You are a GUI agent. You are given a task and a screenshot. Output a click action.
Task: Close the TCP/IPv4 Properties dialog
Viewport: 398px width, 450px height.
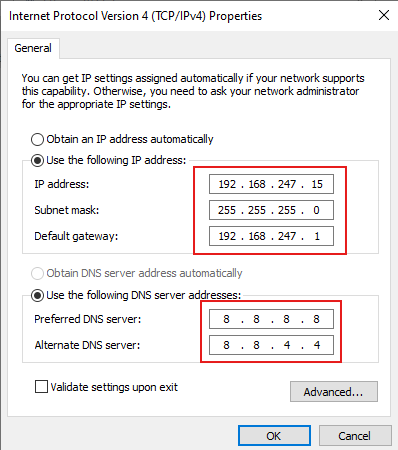[384, 15]
